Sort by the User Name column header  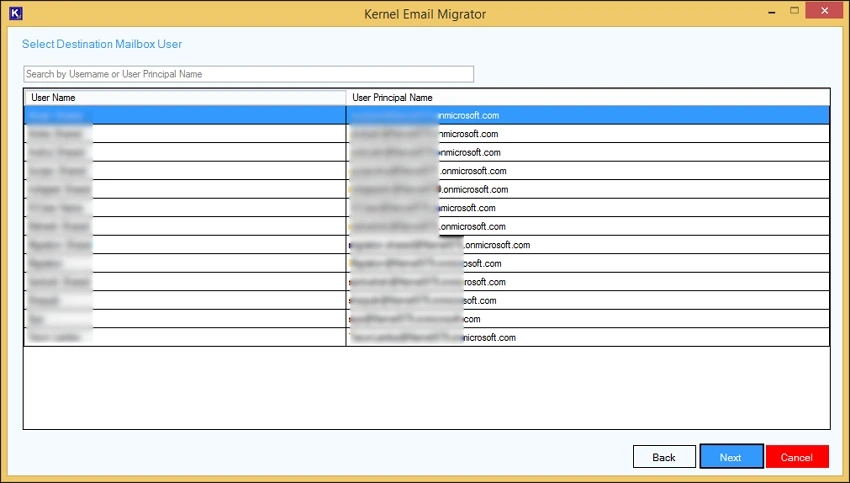tap(185, 98)
